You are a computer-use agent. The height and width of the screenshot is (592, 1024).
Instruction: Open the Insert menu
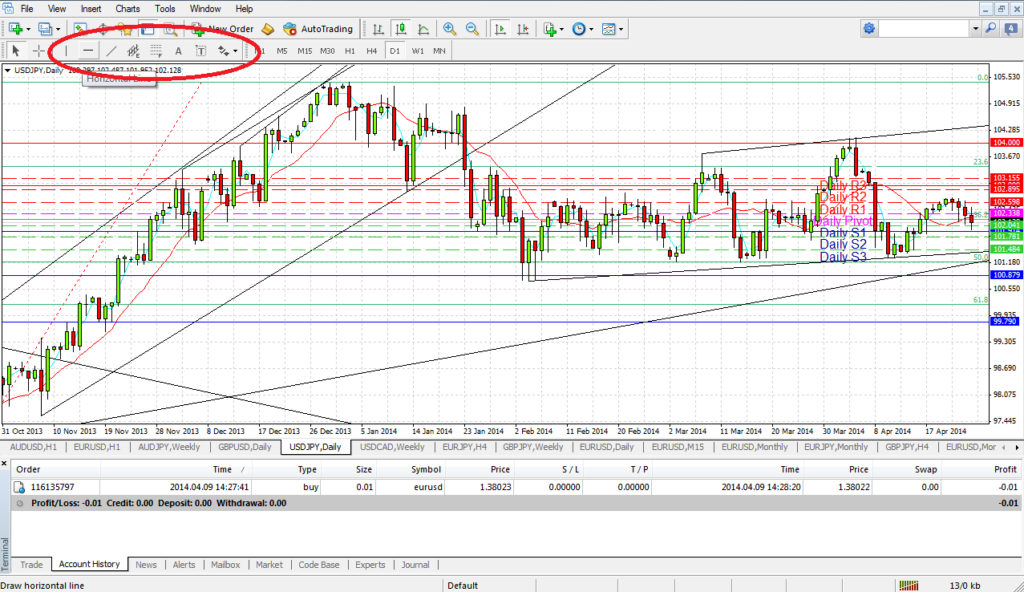pyautogui.click(x=91, y=8)
